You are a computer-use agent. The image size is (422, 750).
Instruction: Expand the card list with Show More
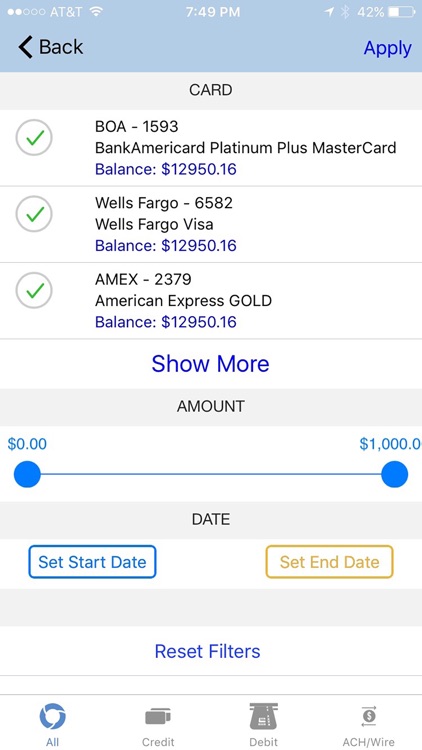(211, 364)
